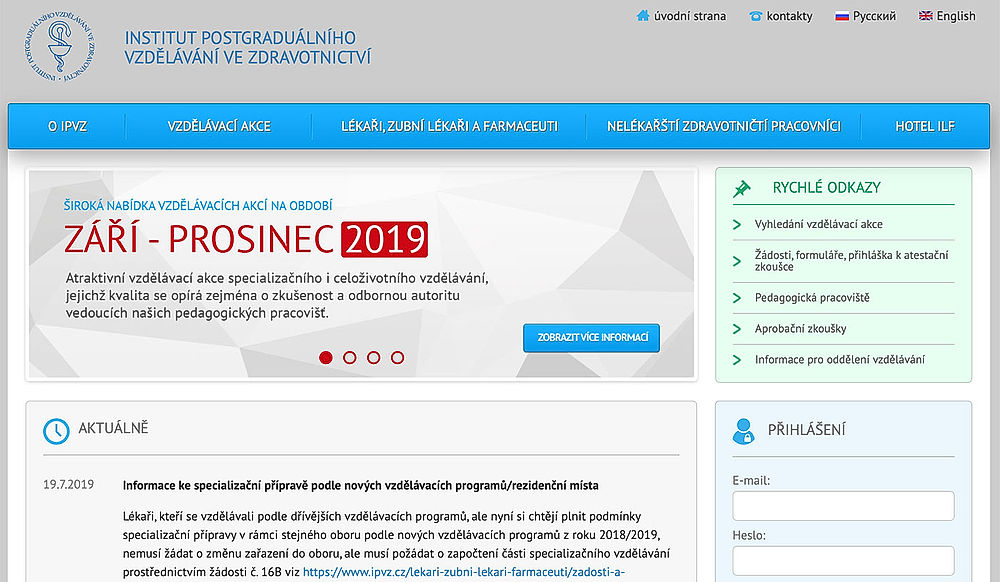Open Vyhledání vzdělávací akce quick link
1000x582 pixels.
[819, 224]
